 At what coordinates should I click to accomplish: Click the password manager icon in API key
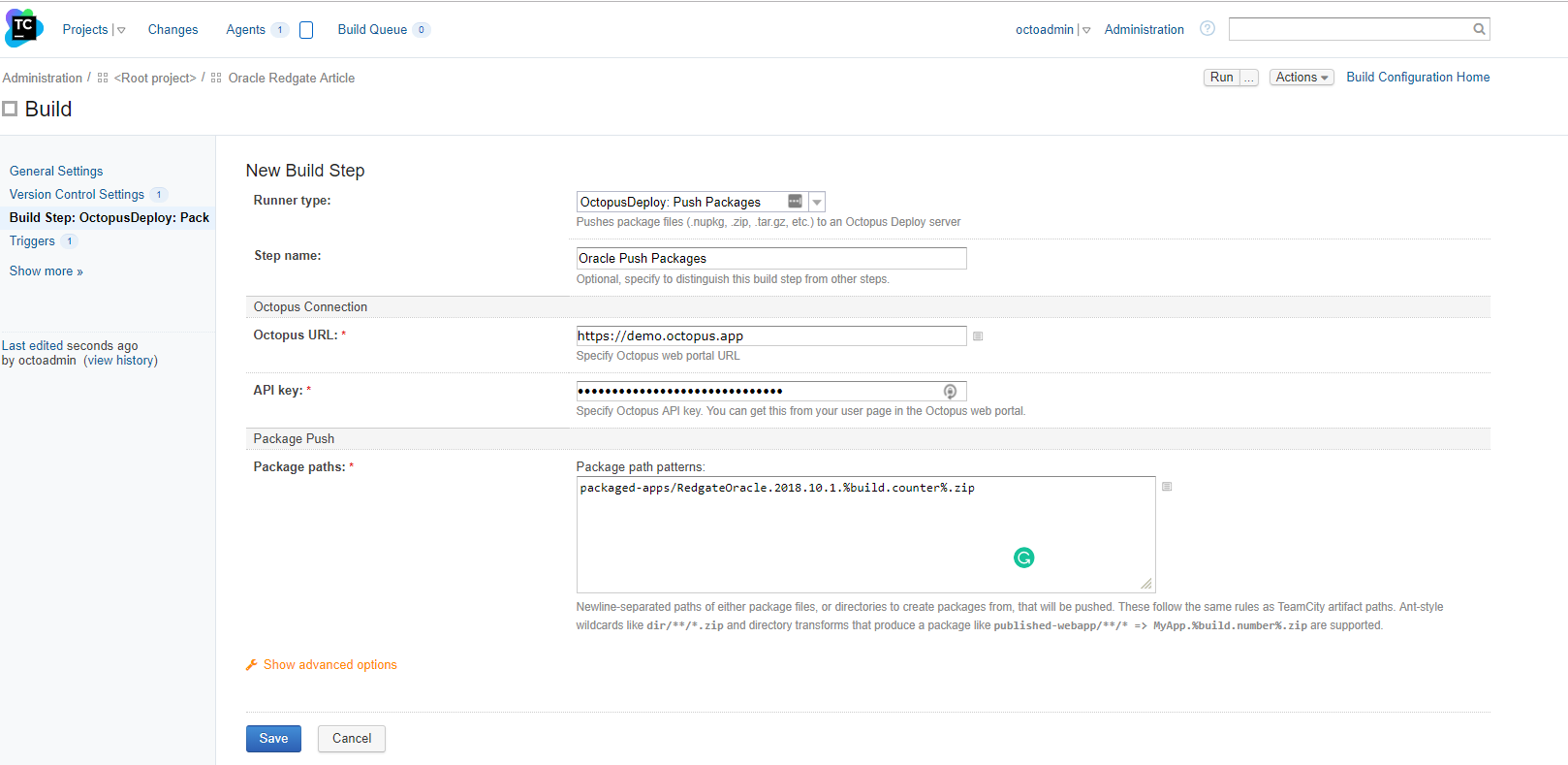point(950,392)
